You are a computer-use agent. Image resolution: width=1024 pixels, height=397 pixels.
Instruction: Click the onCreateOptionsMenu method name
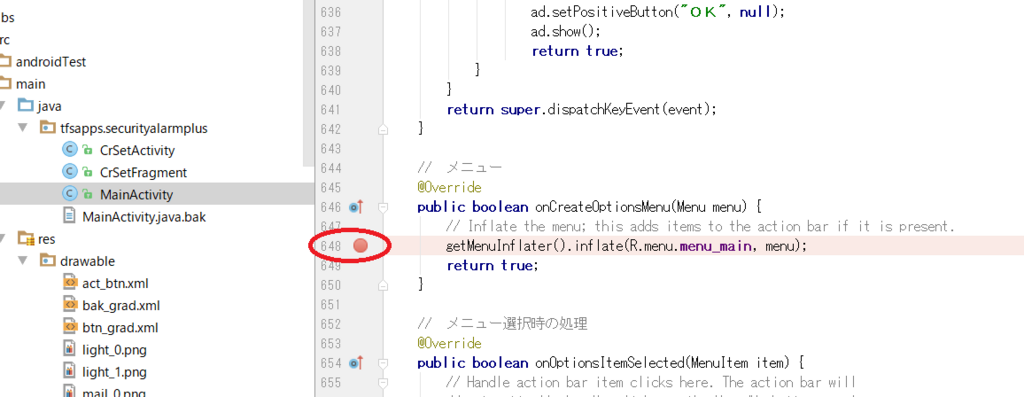603,208
